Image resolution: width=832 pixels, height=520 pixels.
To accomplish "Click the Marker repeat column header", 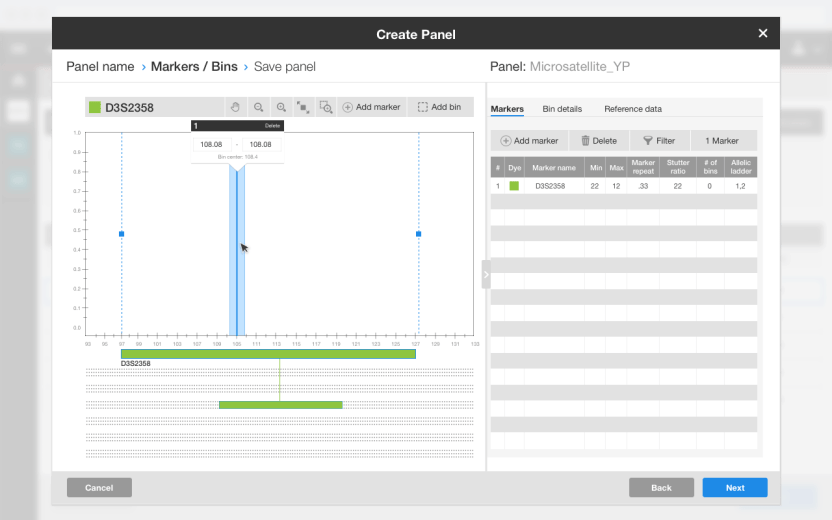I will click(x=643, y=167).
